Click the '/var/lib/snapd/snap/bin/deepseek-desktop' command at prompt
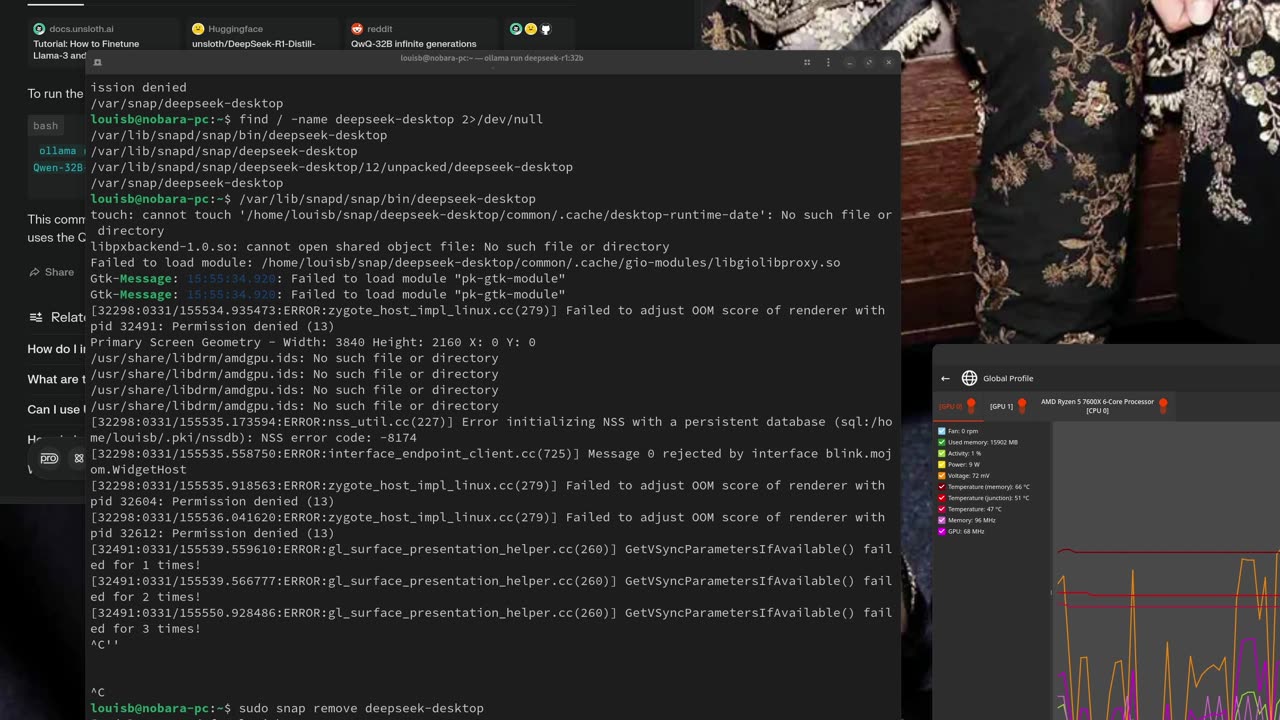This screenshot has width=1280, height=720. (x=387, y=199)
